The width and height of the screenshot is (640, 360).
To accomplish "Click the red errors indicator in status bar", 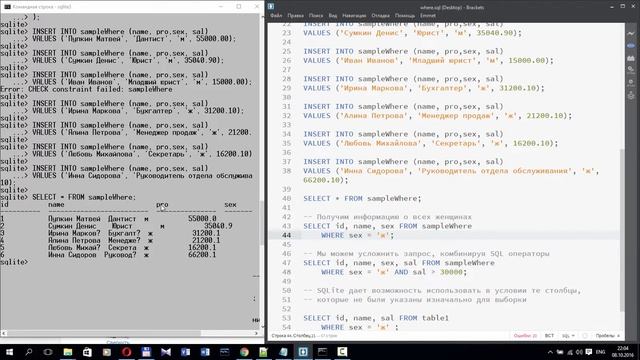I will [525, 336].
